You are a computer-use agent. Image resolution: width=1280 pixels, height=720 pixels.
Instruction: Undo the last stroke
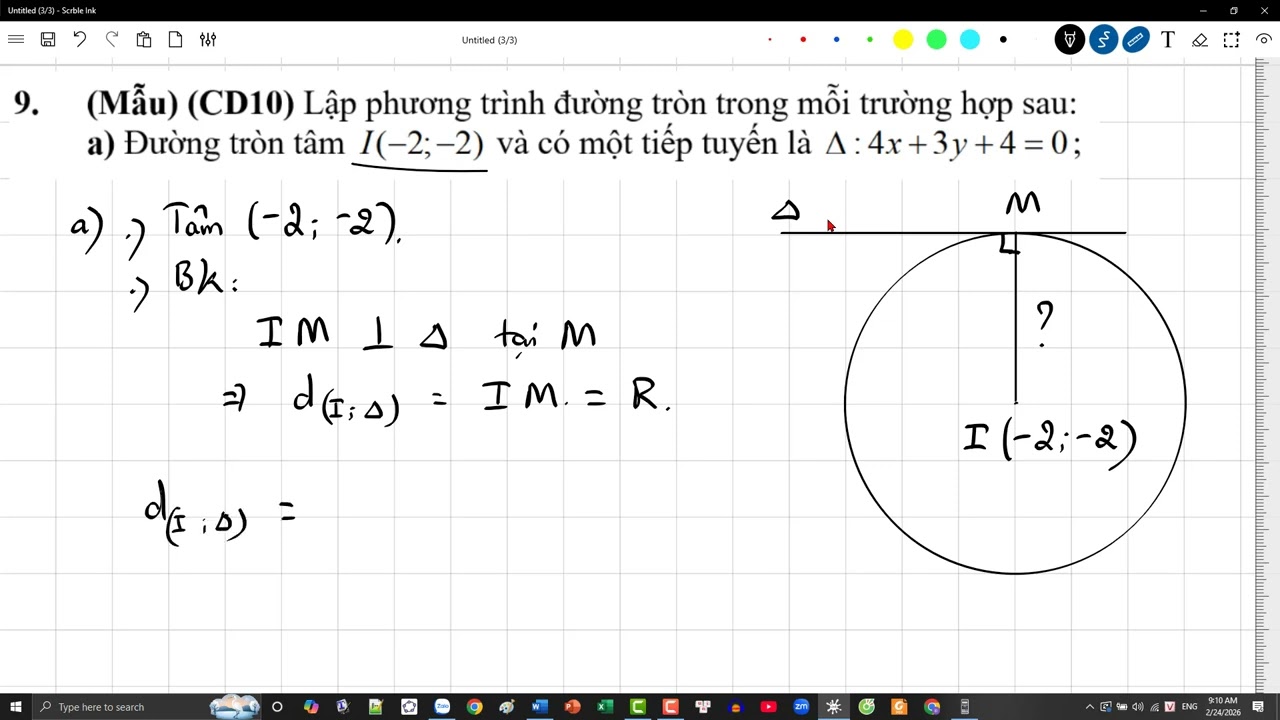tap(79, 39)
